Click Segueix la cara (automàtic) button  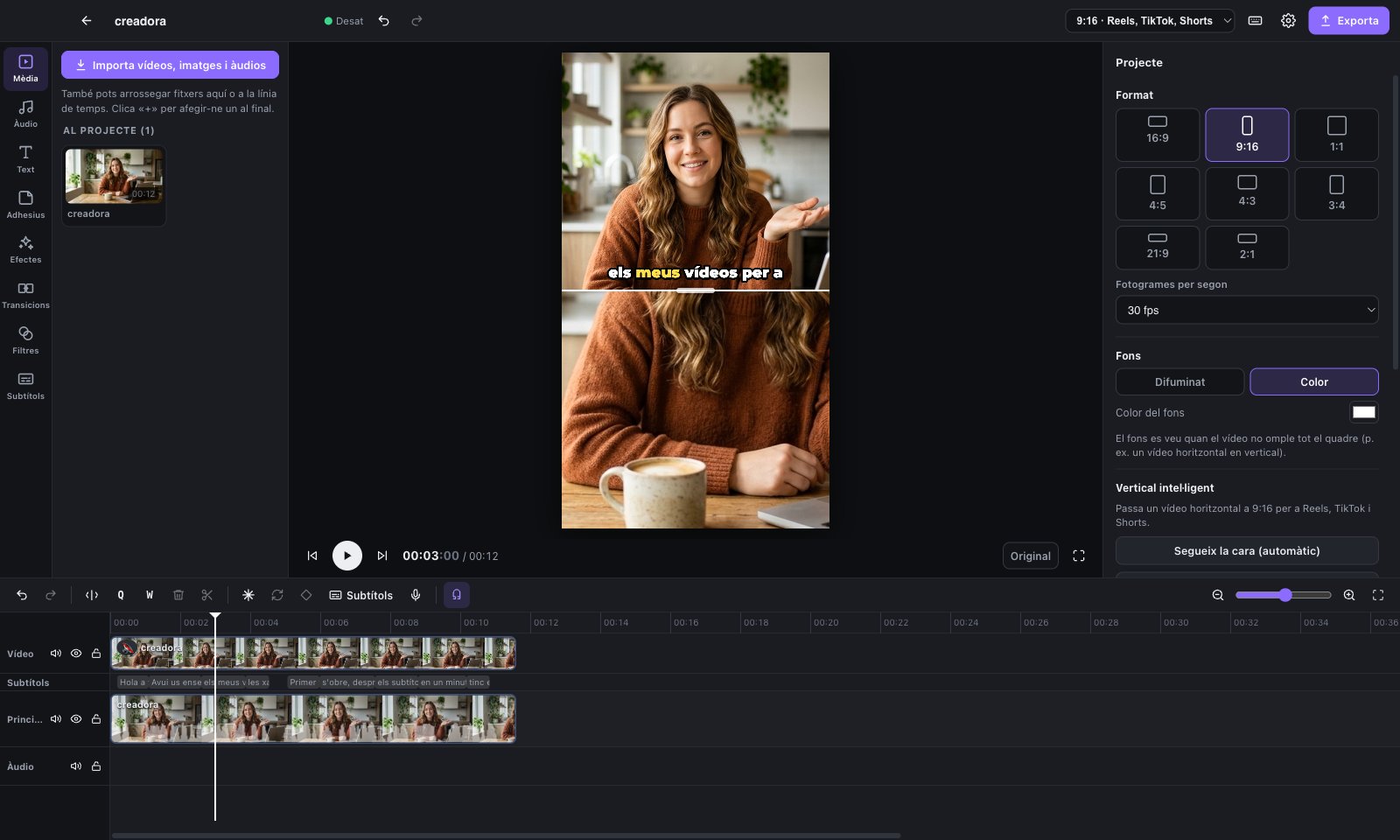(1247, 551)
